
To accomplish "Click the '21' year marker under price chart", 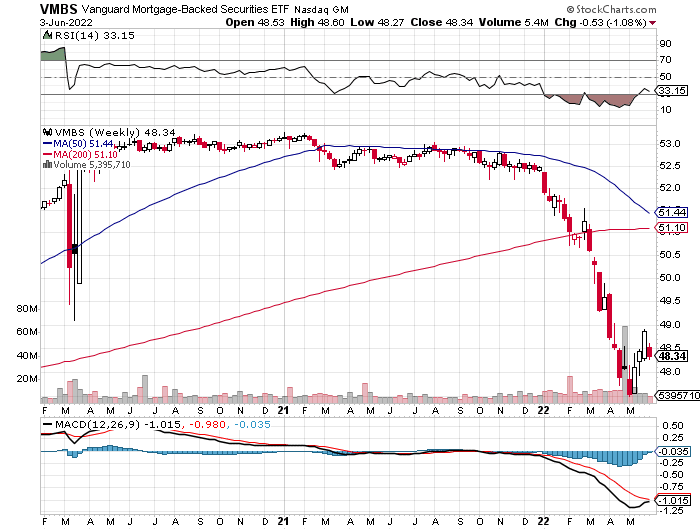I will [x=283, y=410].
